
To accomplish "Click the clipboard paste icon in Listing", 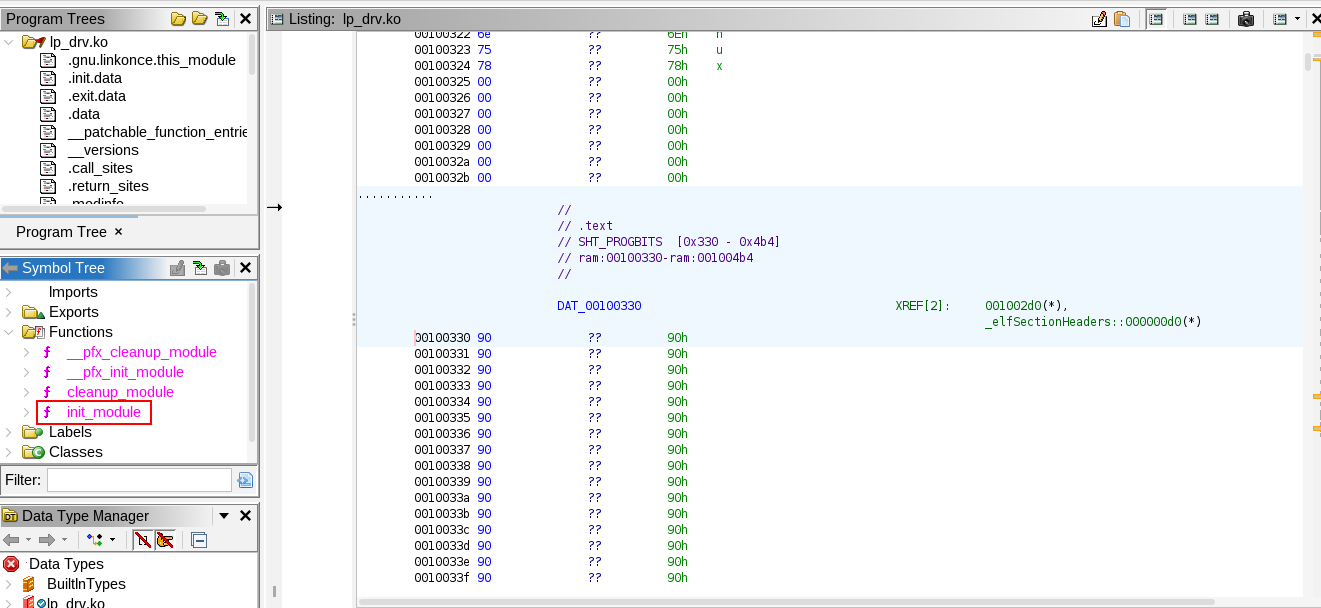I will point(1122,18).
